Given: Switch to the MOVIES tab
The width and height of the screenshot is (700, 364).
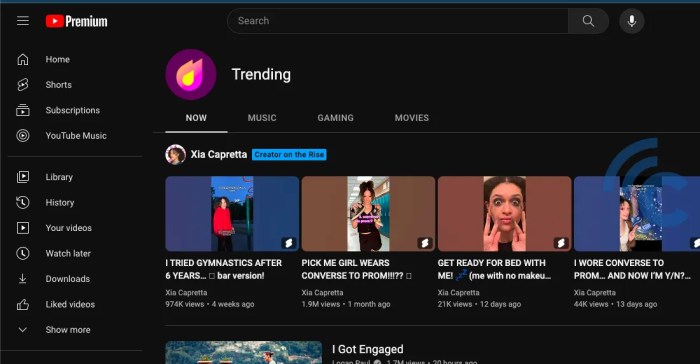Looking at the screenshot, I should (x=412, y=118).
